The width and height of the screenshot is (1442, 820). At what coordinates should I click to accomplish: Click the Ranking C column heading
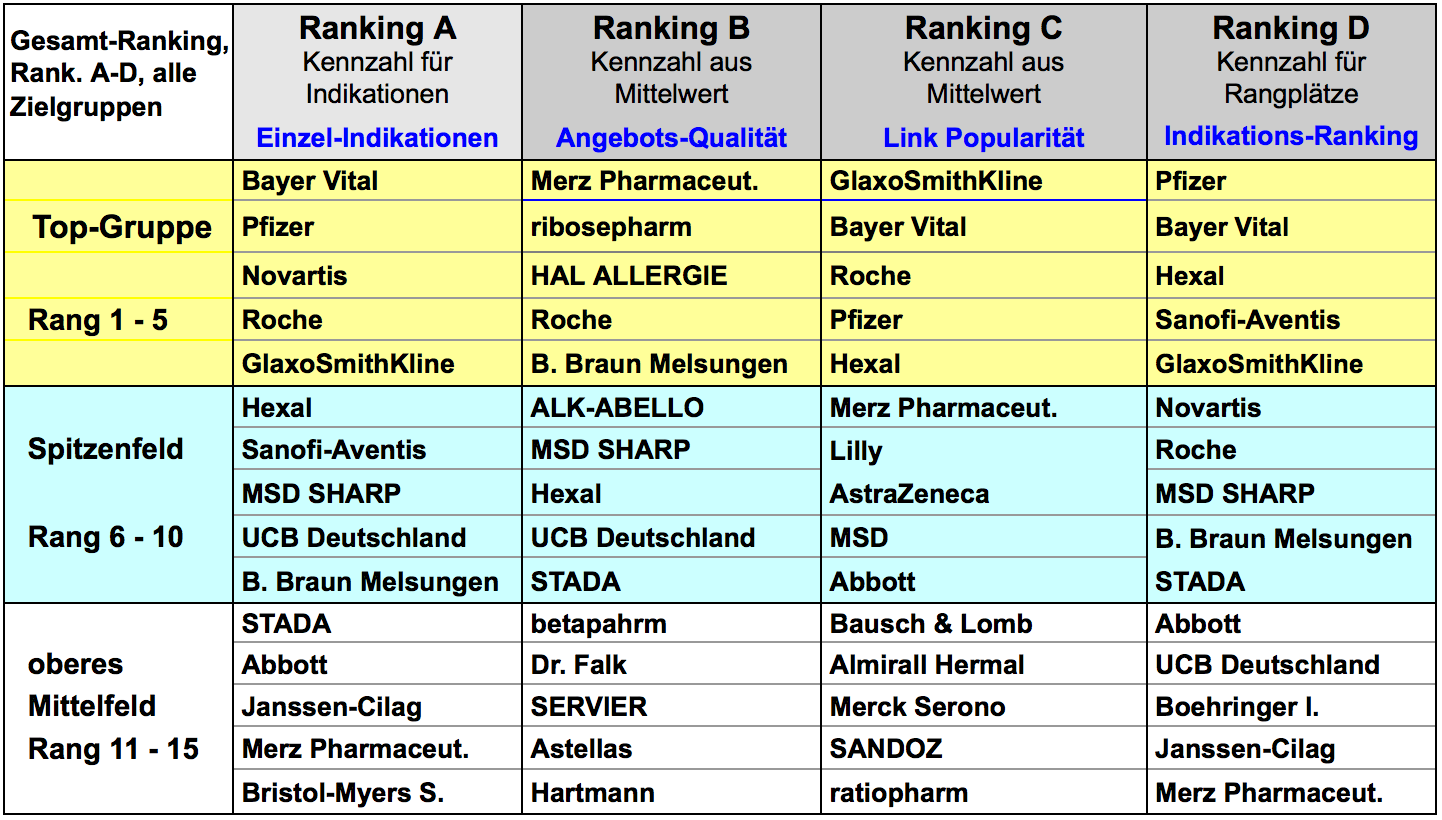point(983,27)
